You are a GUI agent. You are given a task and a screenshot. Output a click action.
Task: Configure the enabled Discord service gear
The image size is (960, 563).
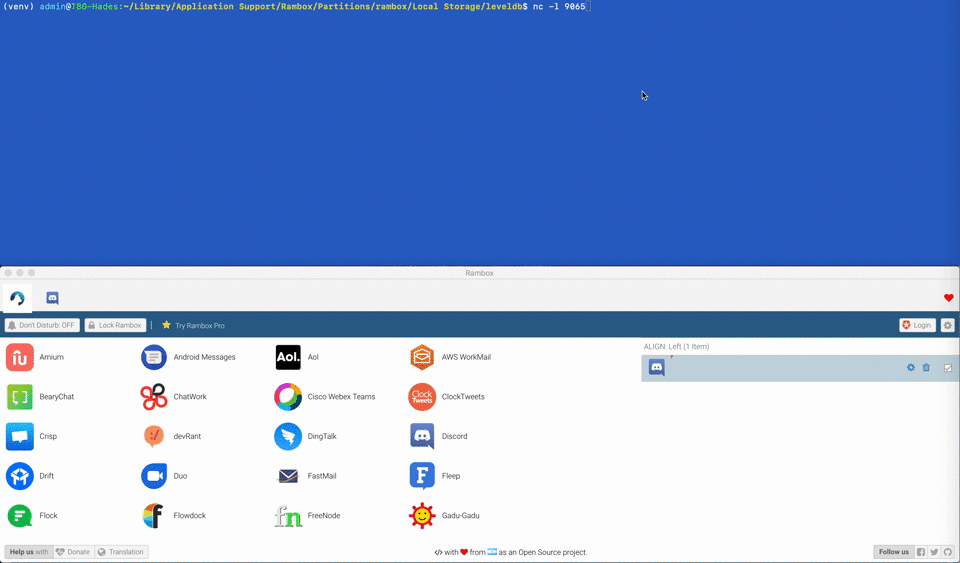(x=910, y=368)
